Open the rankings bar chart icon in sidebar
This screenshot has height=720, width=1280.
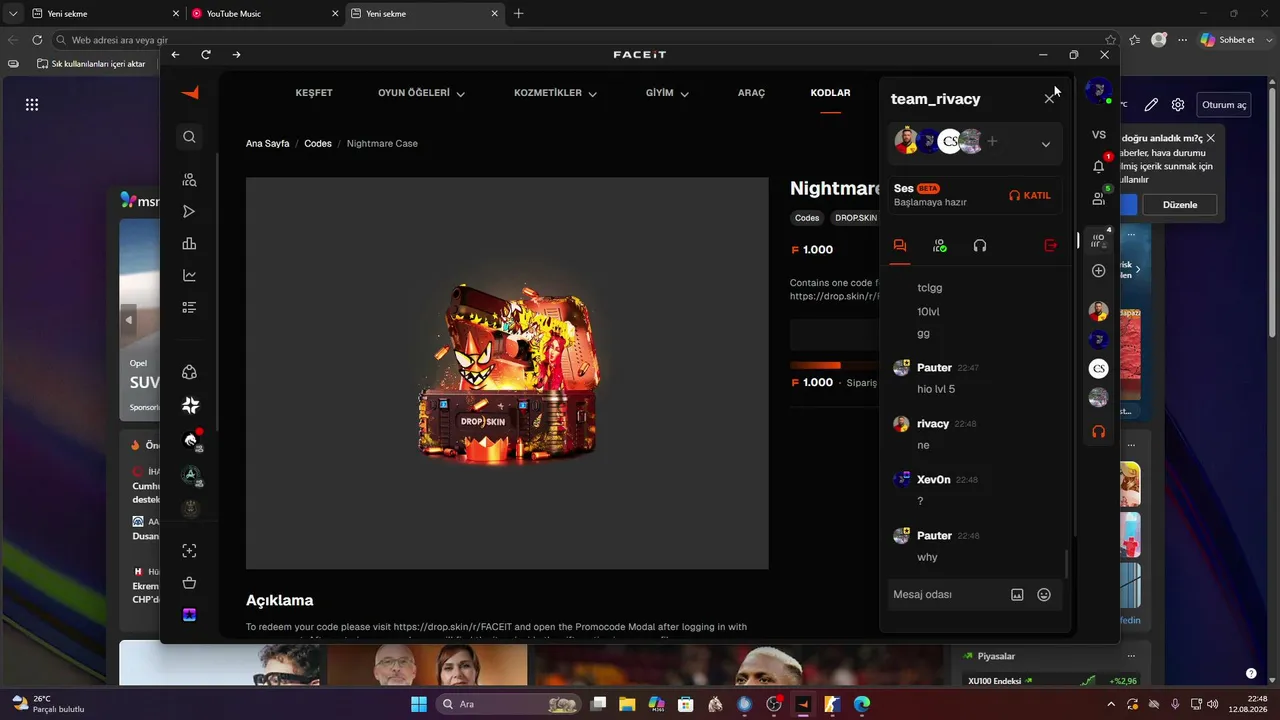(x=190, y=244)
